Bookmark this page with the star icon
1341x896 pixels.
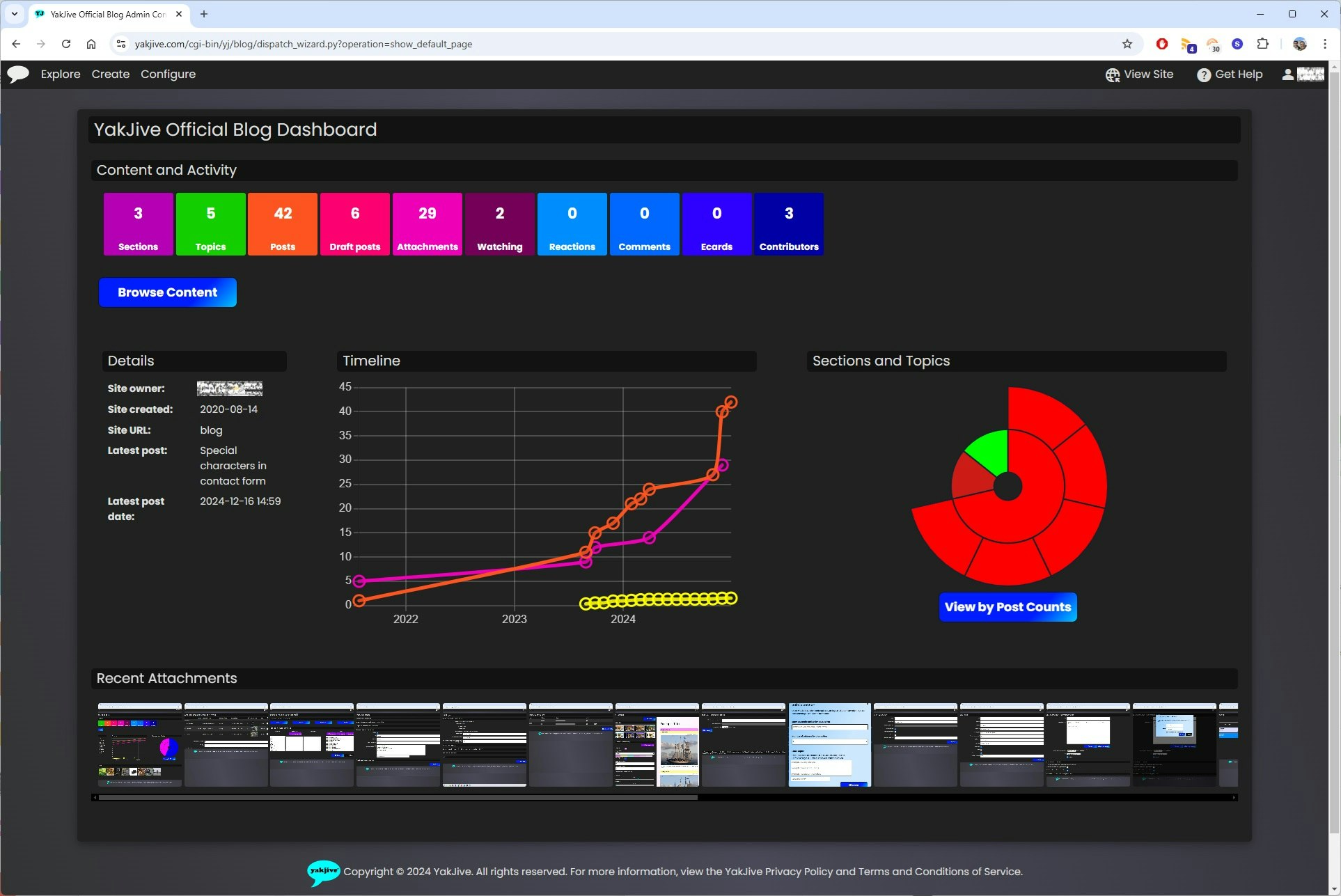click(x=1127, y=44)
